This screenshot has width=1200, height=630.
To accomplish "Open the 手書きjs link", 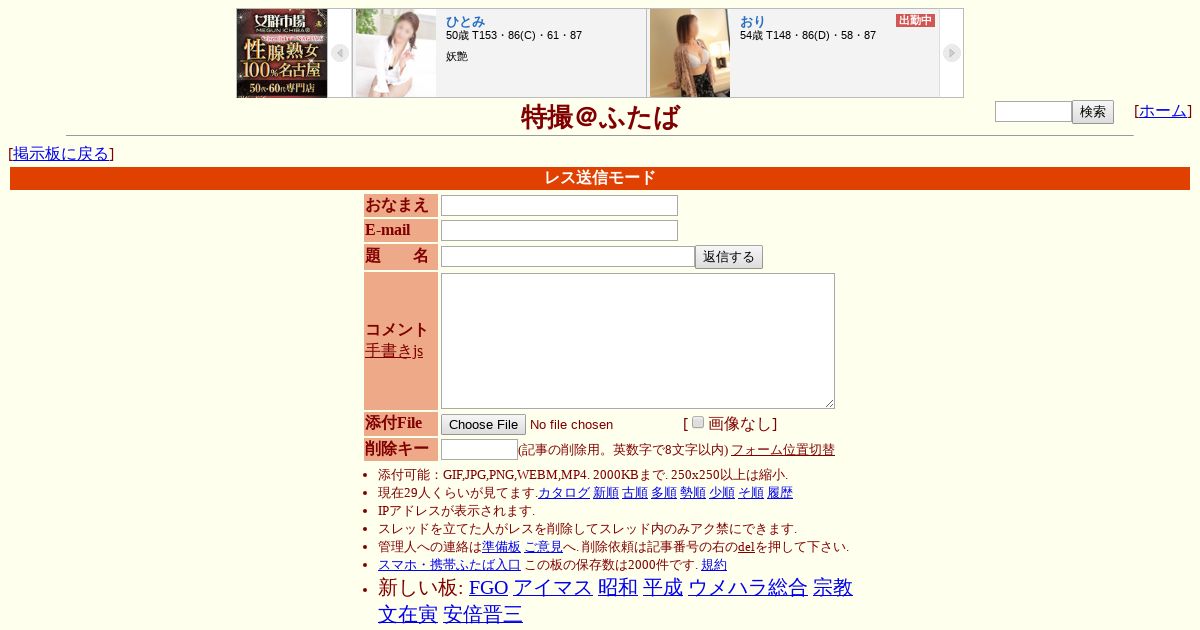I will [394, 351].
